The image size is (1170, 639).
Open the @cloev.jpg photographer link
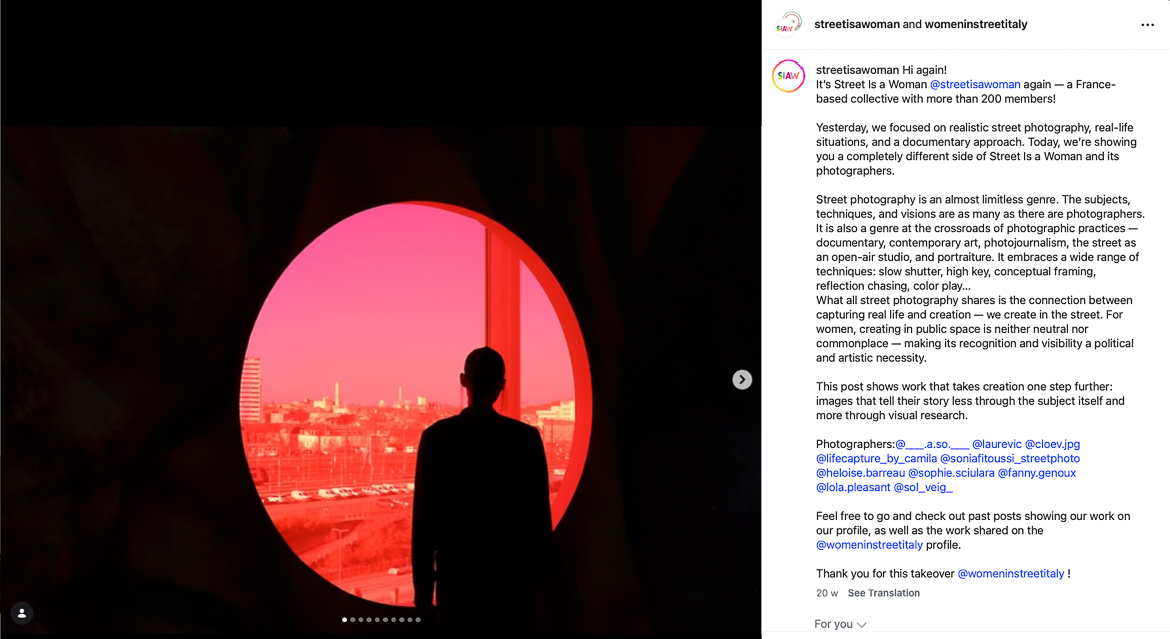[1052, 444]
